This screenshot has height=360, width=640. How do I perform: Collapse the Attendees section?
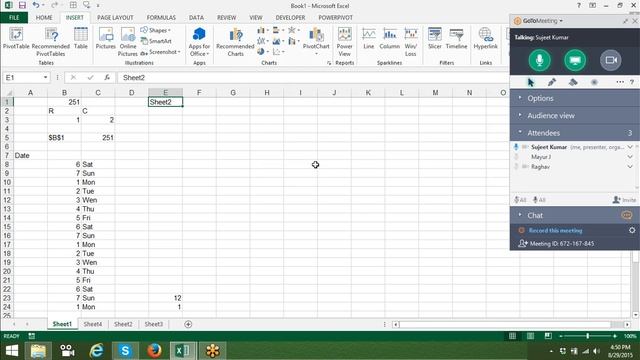tap(575, 133)
